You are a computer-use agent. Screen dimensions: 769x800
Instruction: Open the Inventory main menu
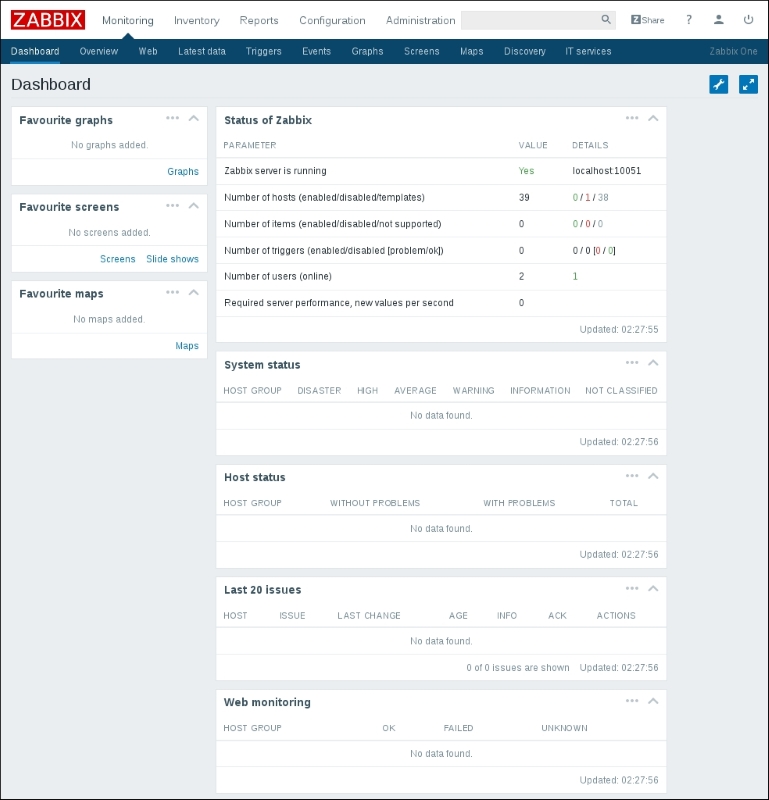click(196, 20)
